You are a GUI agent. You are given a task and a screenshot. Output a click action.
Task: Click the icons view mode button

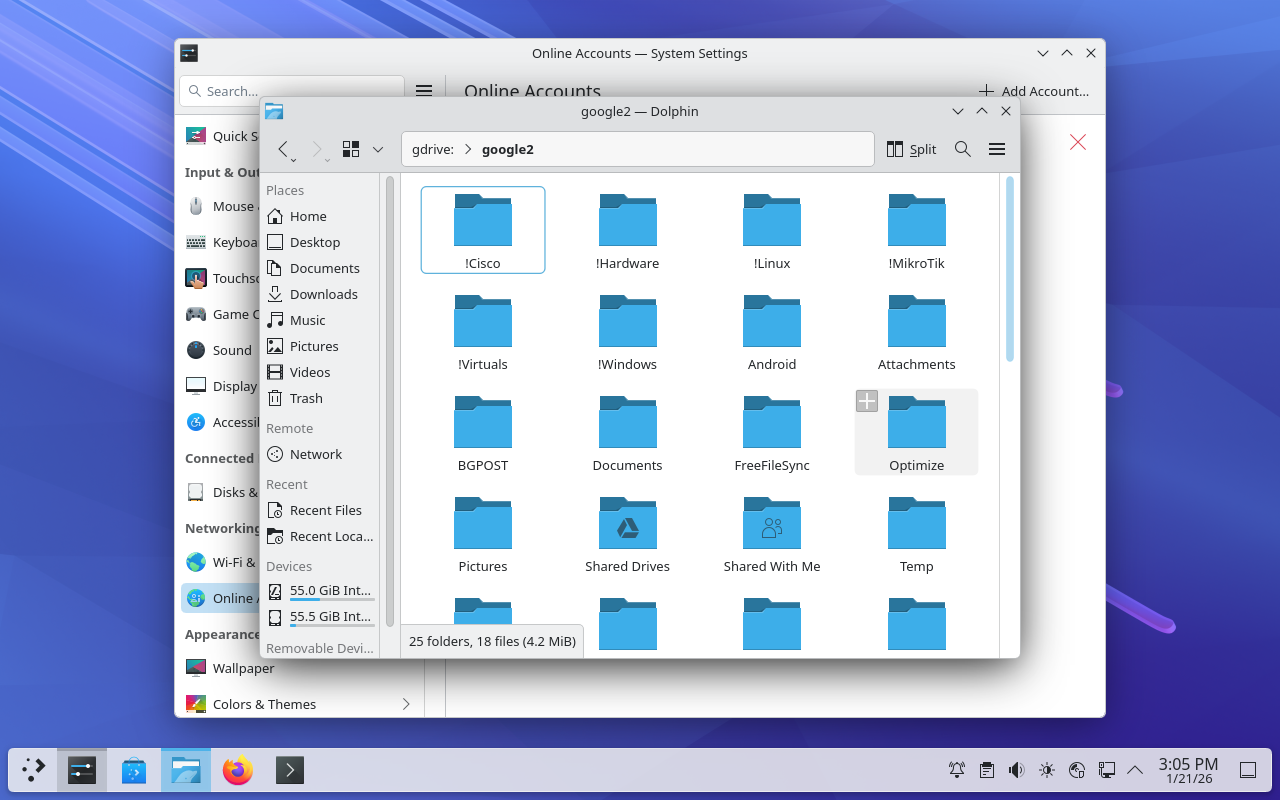click(351, 149)
